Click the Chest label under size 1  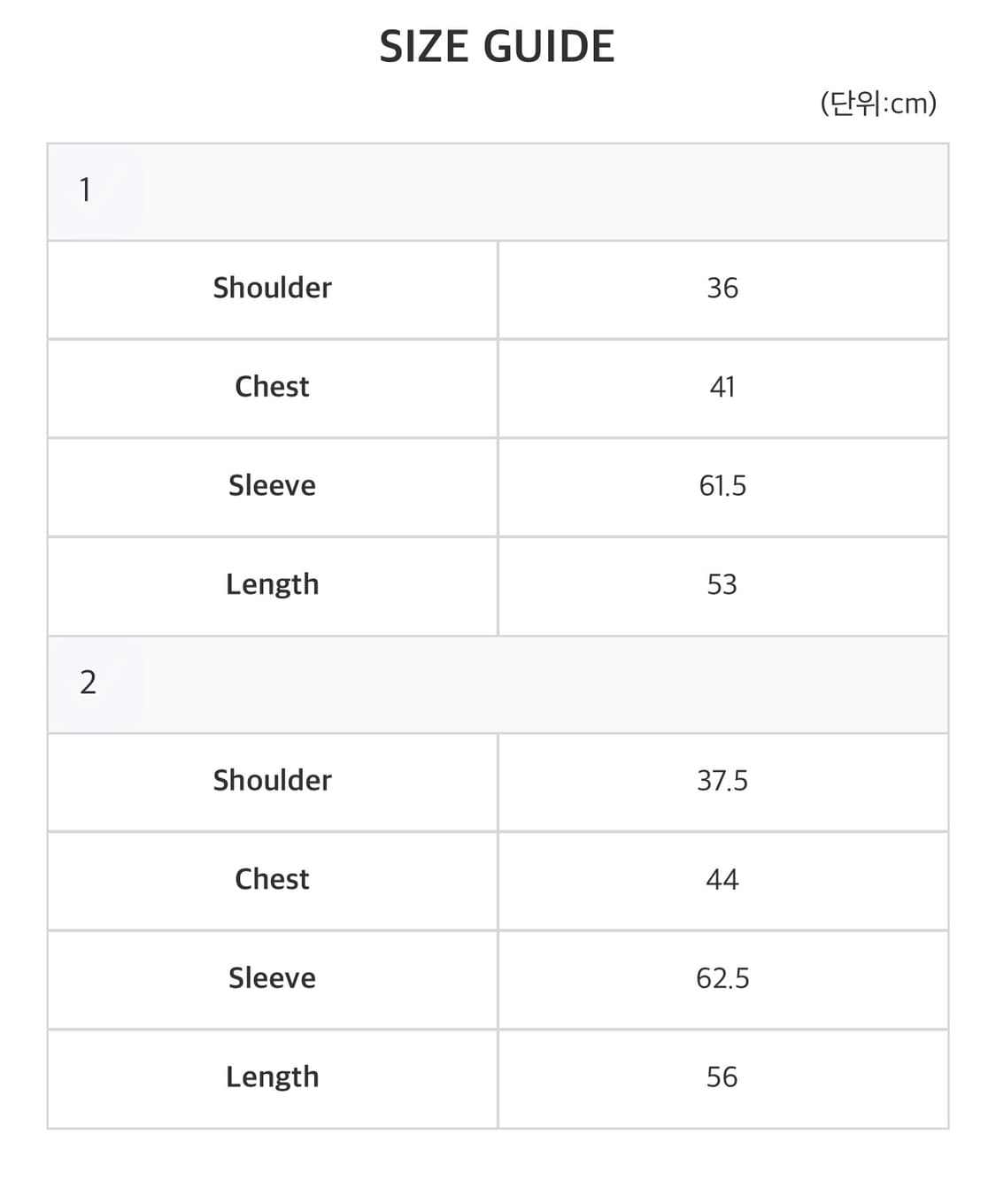coord(272,387)
